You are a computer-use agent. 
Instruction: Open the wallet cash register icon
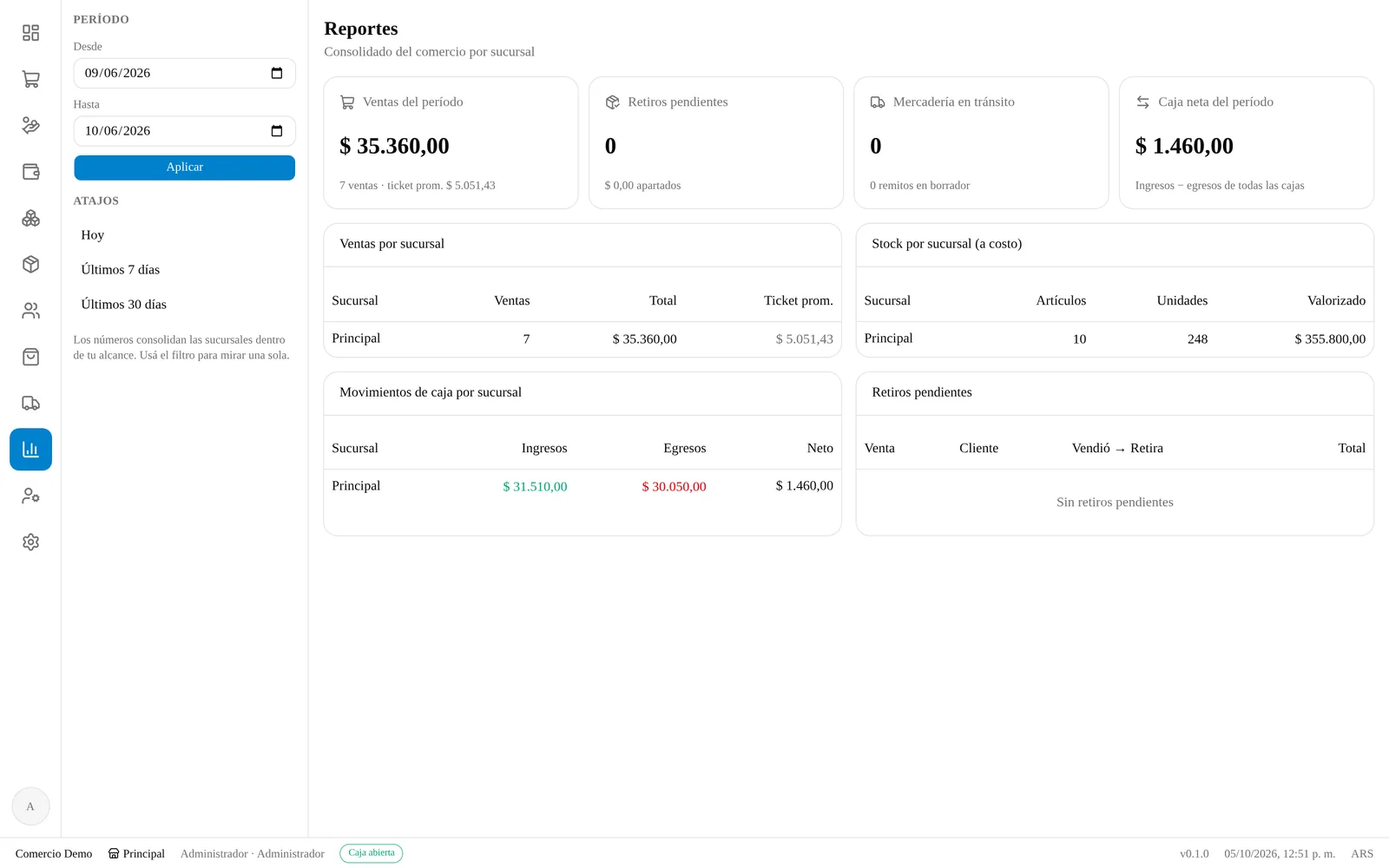click(x=30, y=172)
